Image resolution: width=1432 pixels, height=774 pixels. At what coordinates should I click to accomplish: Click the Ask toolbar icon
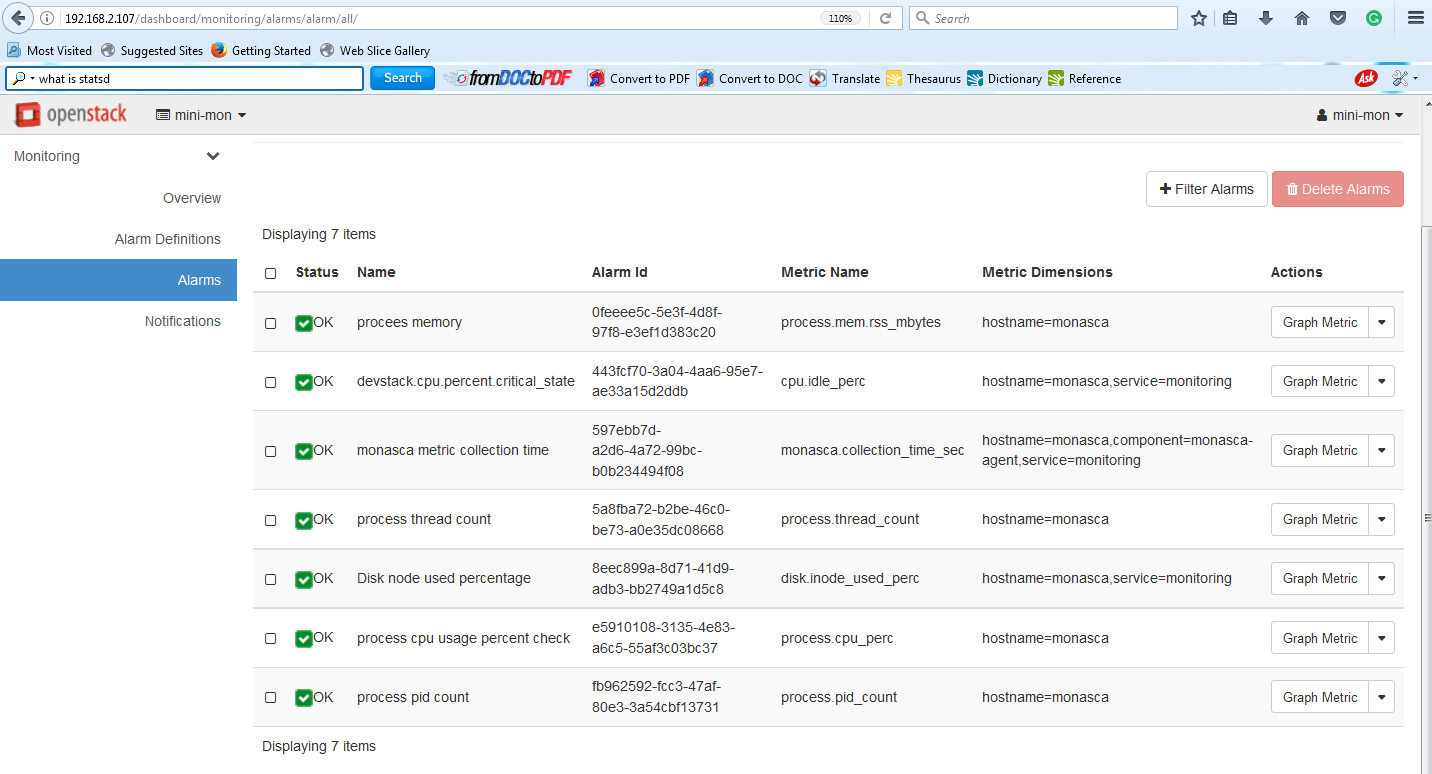(1365, 78)
